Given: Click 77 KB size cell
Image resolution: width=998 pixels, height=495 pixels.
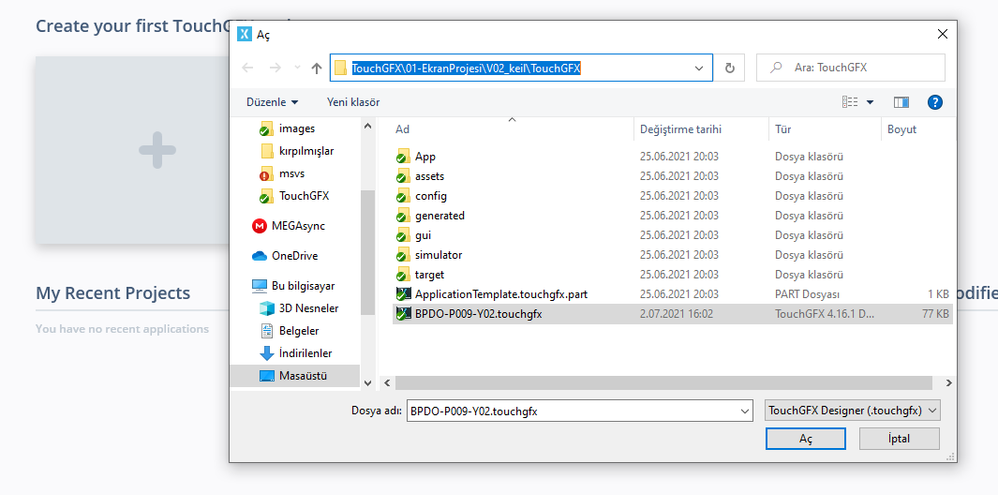Looking at the screenshot, I should tap(935, 314).
